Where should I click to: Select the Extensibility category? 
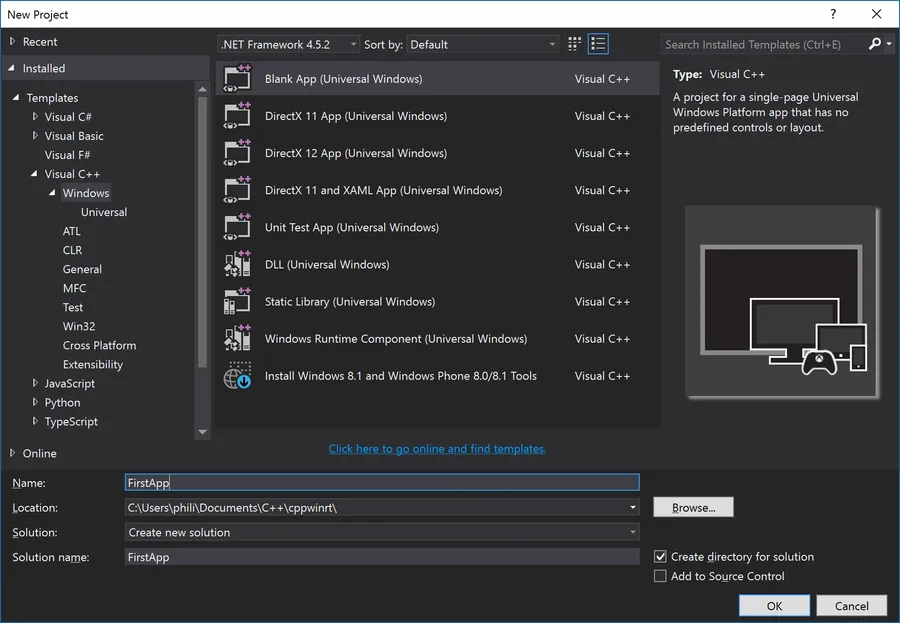click(92, 364)
